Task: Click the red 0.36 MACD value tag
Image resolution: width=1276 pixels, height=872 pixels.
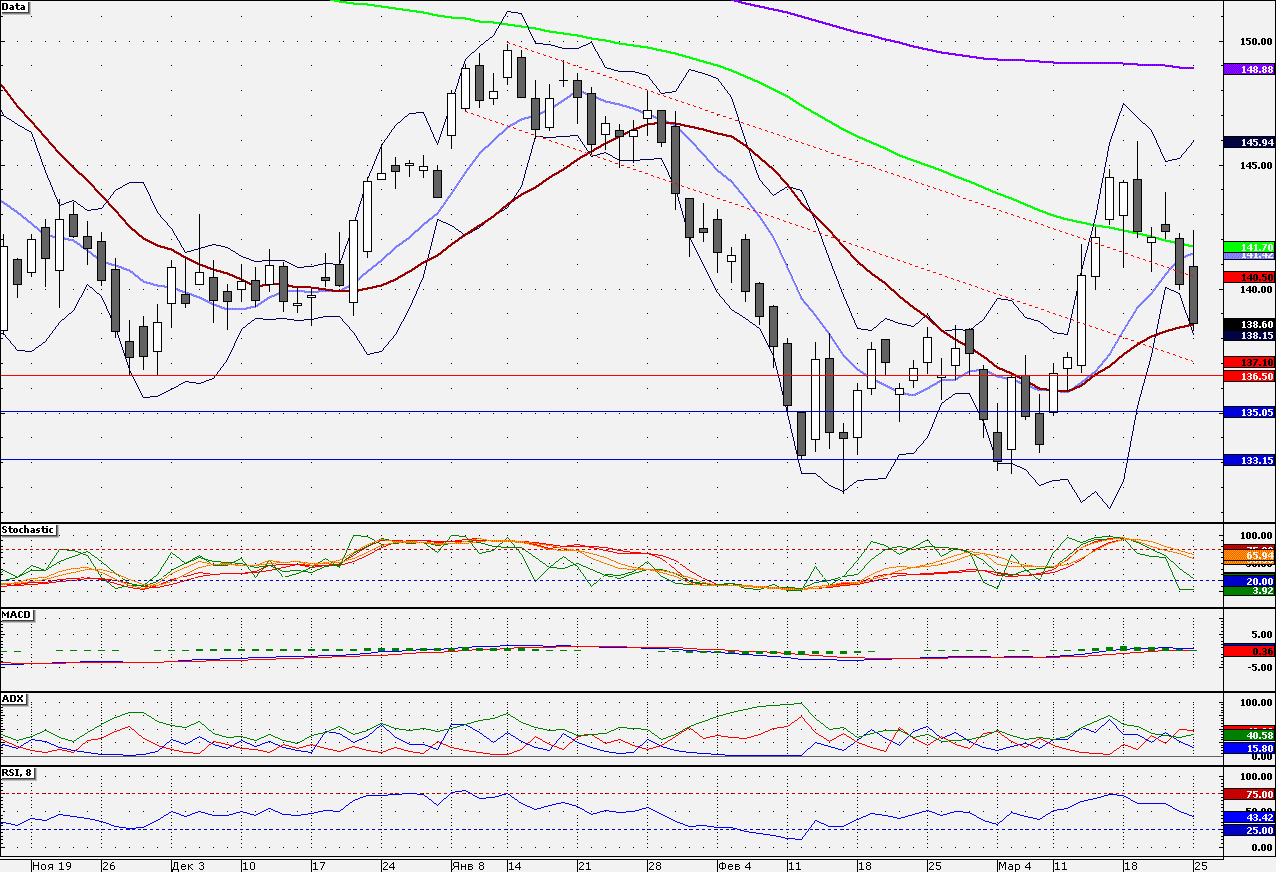Action: [x=1249, y=651]
